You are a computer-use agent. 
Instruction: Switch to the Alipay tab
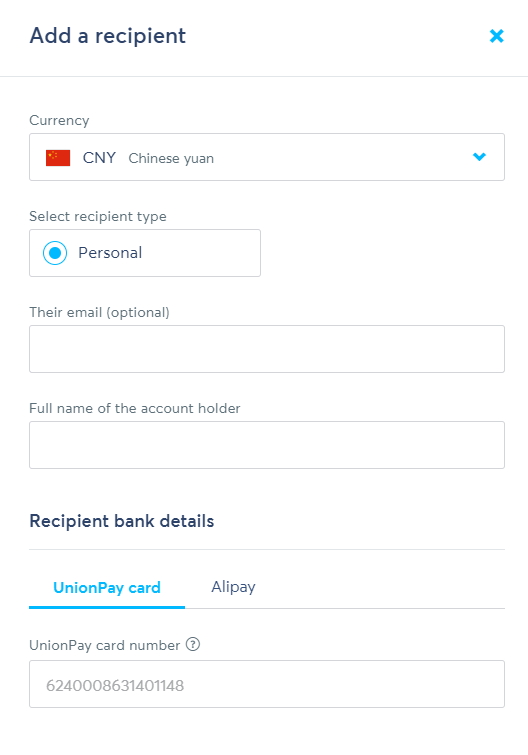click(233, 587)
